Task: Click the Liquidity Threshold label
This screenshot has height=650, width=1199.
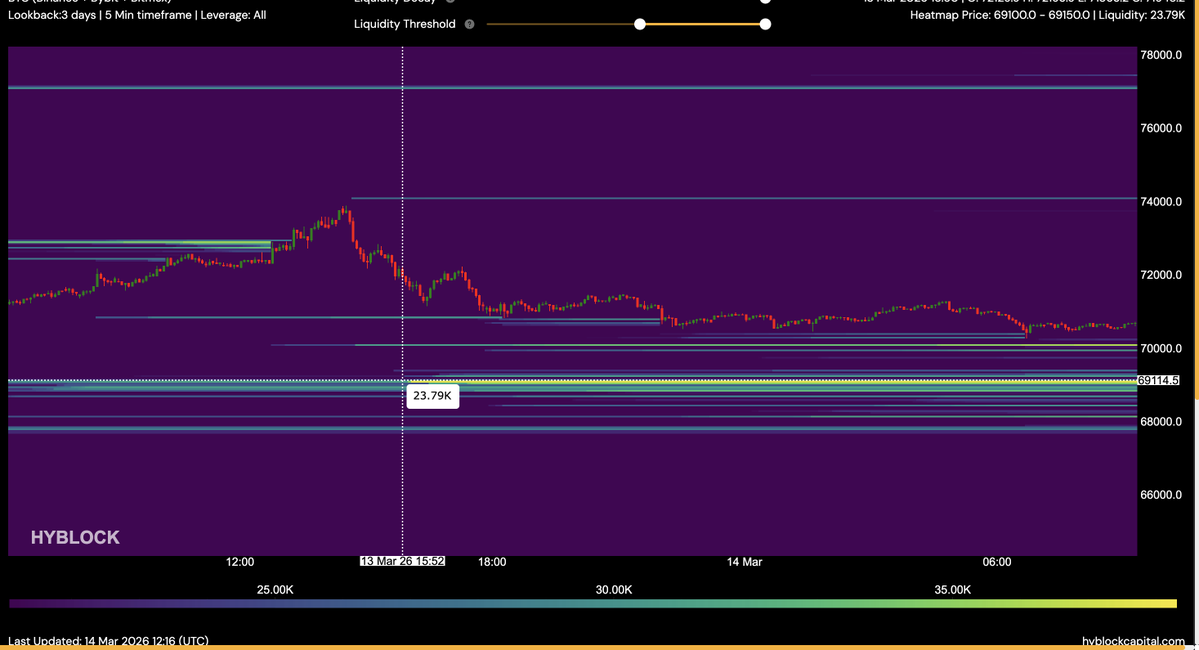Action: click(x=405, y=24)
